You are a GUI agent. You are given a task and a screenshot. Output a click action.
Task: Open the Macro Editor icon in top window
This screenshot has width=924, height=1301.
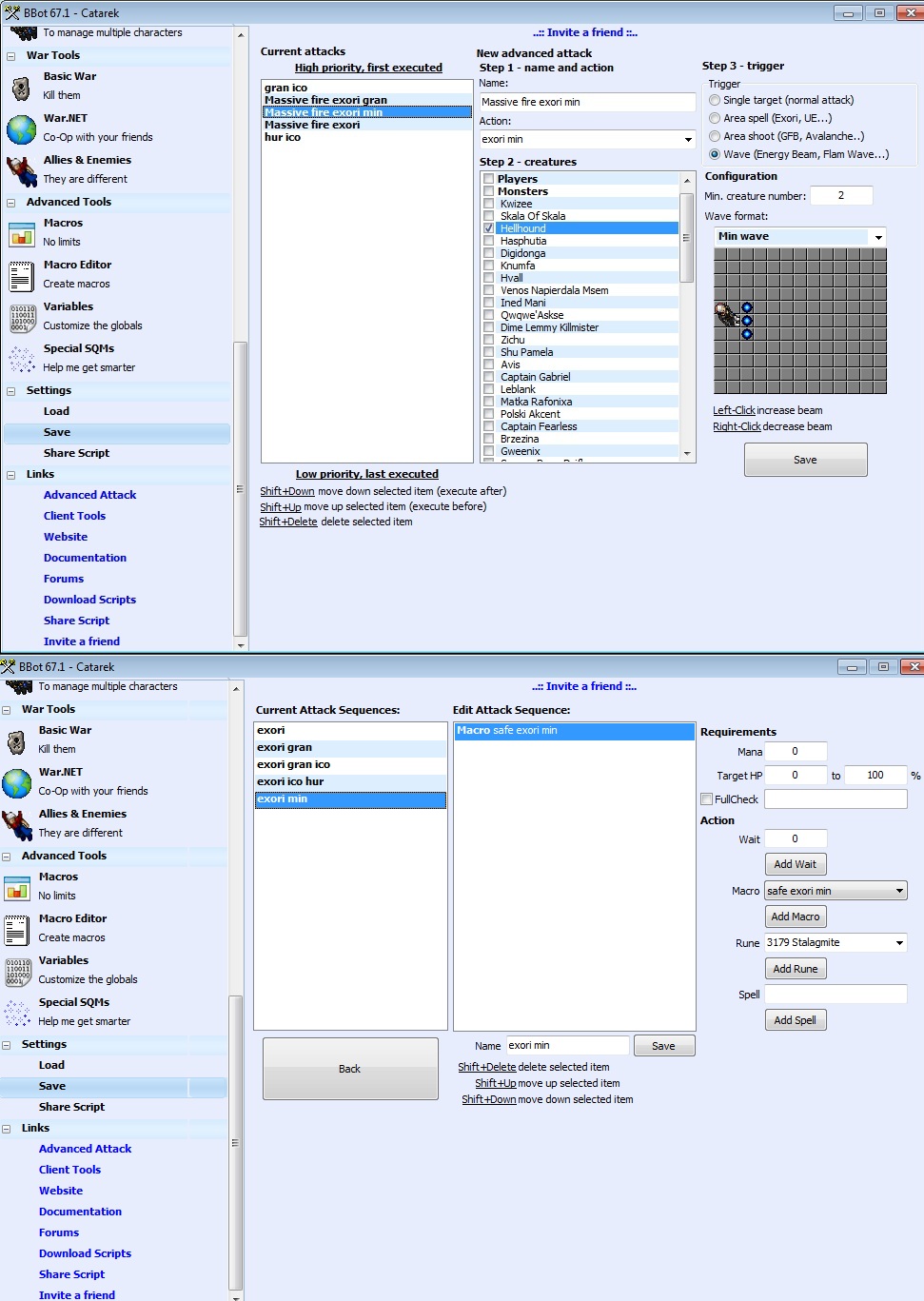[21, 275]
